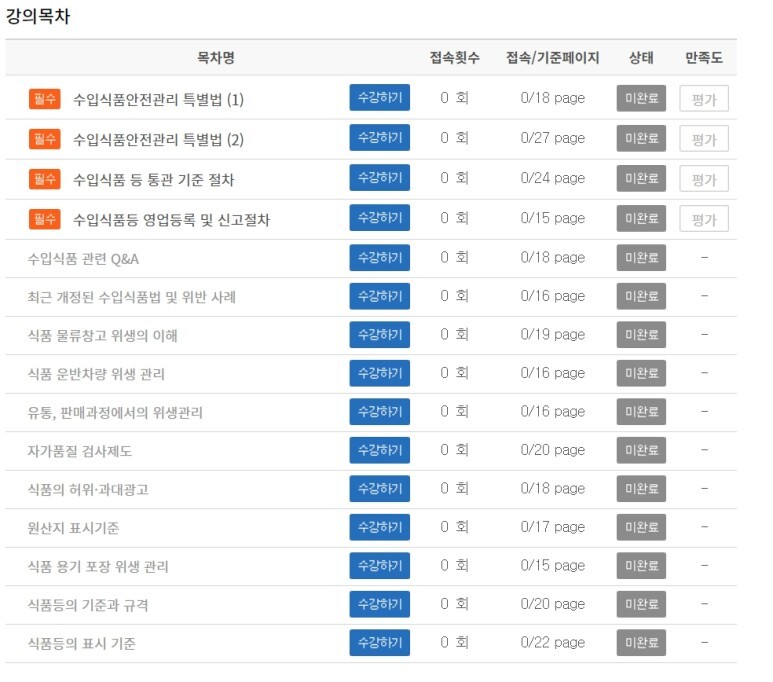Screen dimensions: 773x682
Task: Select the title 수입식품 등 통관 기준 절차
Action: (x=153, y=179)
